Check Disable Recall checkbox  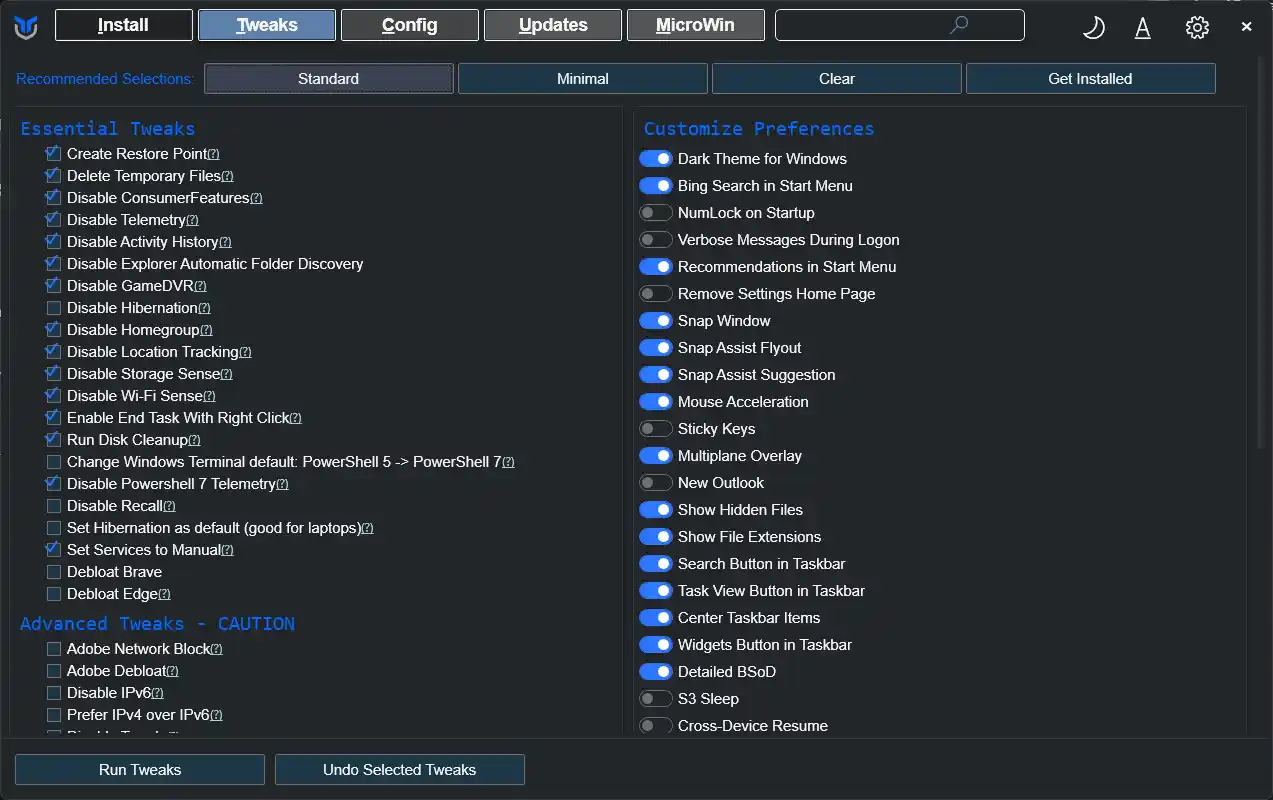54,506
